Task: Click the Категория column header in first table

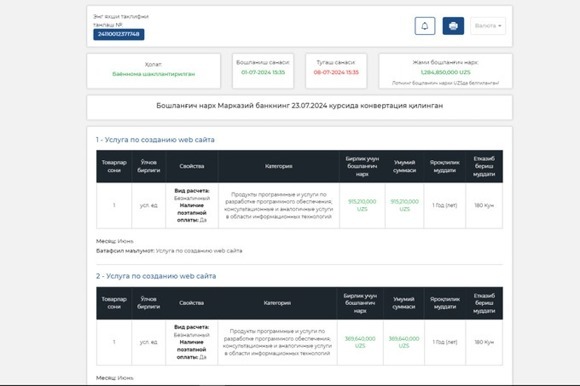Action: [279, 166]
